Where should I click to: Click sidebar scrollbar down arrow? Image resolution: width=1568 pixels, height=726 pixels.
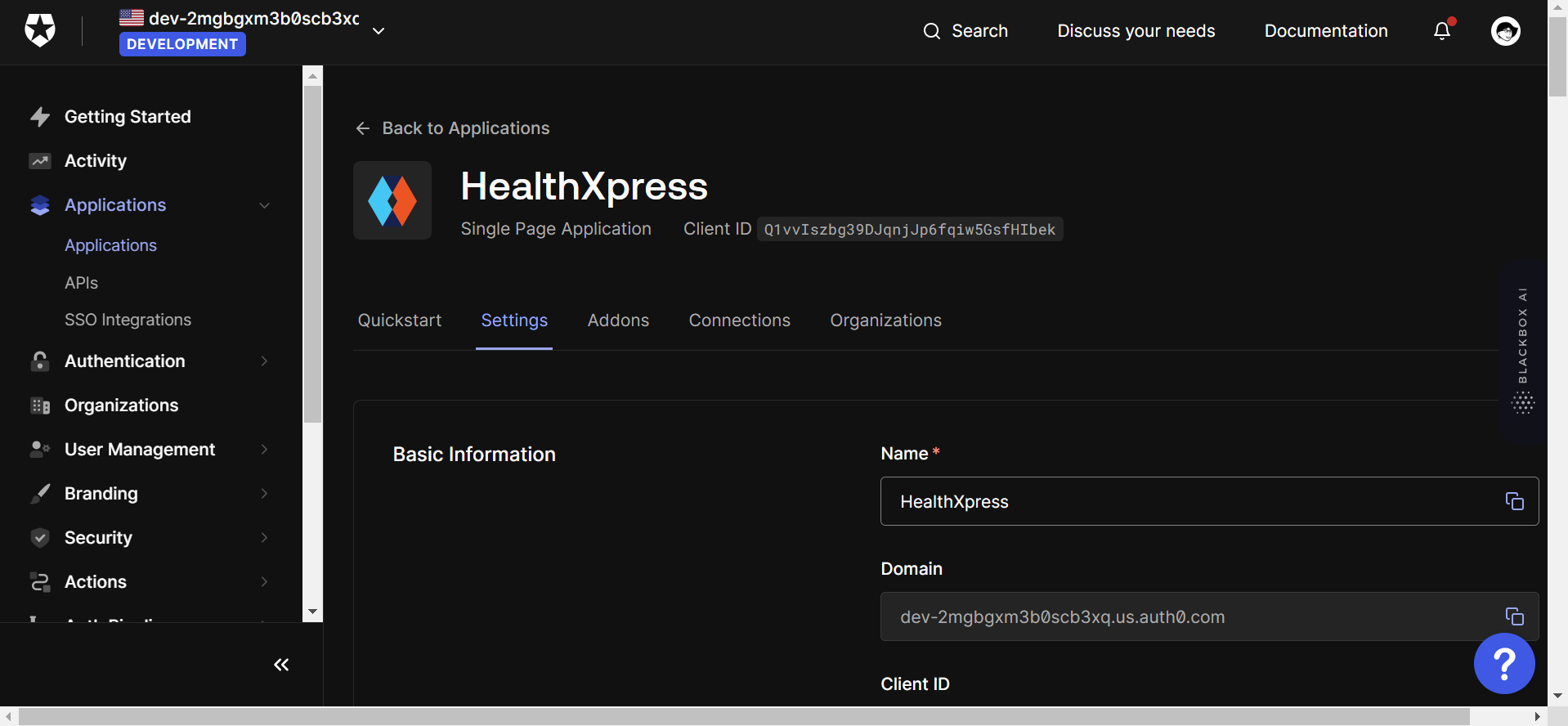point(312,612)
